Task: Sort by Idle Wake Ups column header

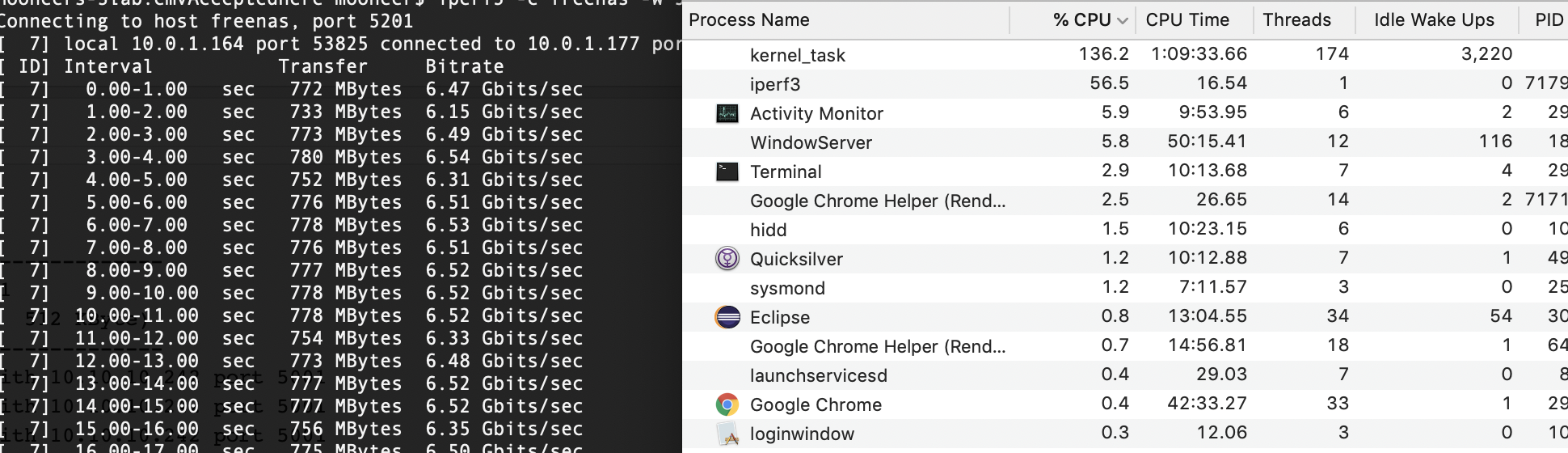Action: [x=1434, y=20]
